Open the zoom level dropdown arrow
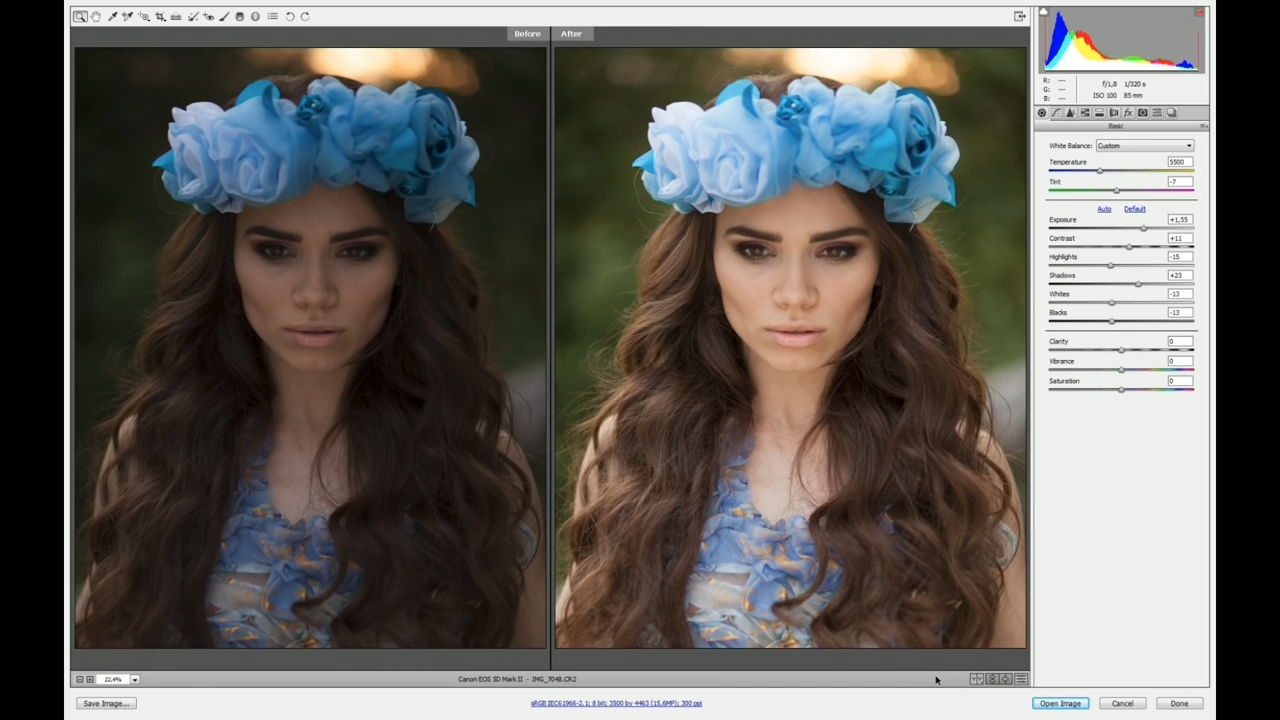The width and height of the screenshot is (1280, 720). click(x=135, y=680)
